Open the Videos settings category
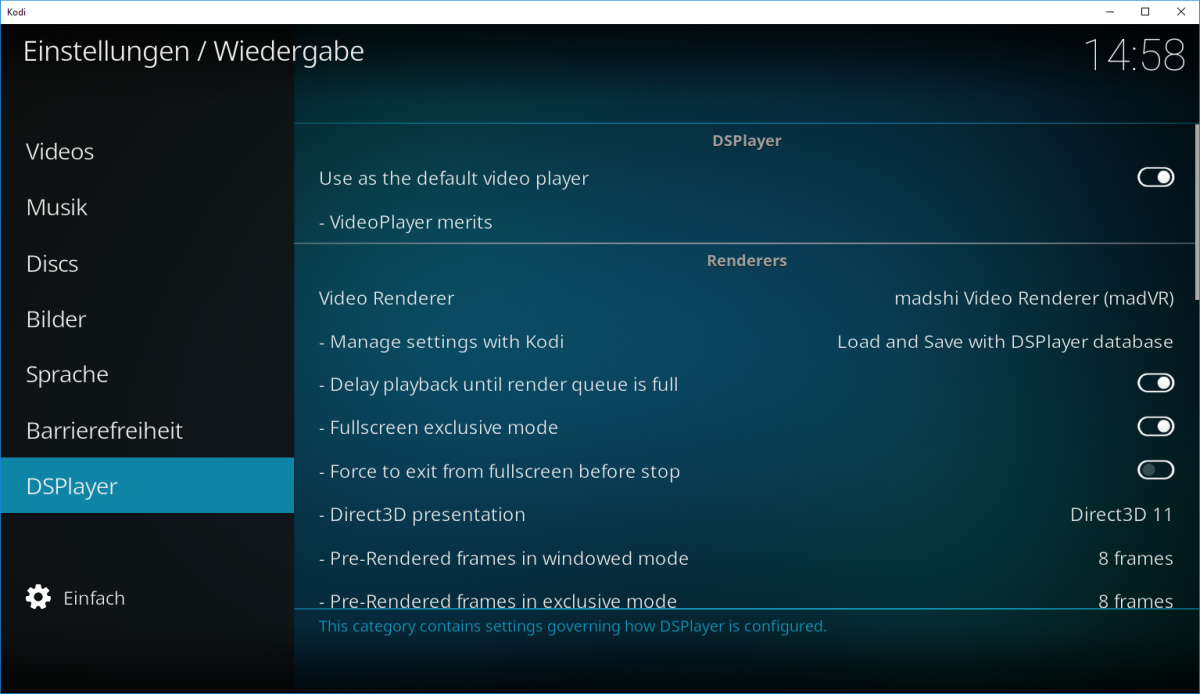 click(x=147, y=152)
